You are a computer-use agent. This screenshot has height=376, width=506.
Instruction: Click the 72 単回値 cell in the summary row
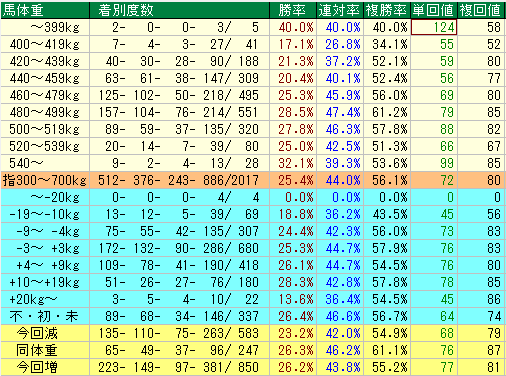[x=434, y=180]
